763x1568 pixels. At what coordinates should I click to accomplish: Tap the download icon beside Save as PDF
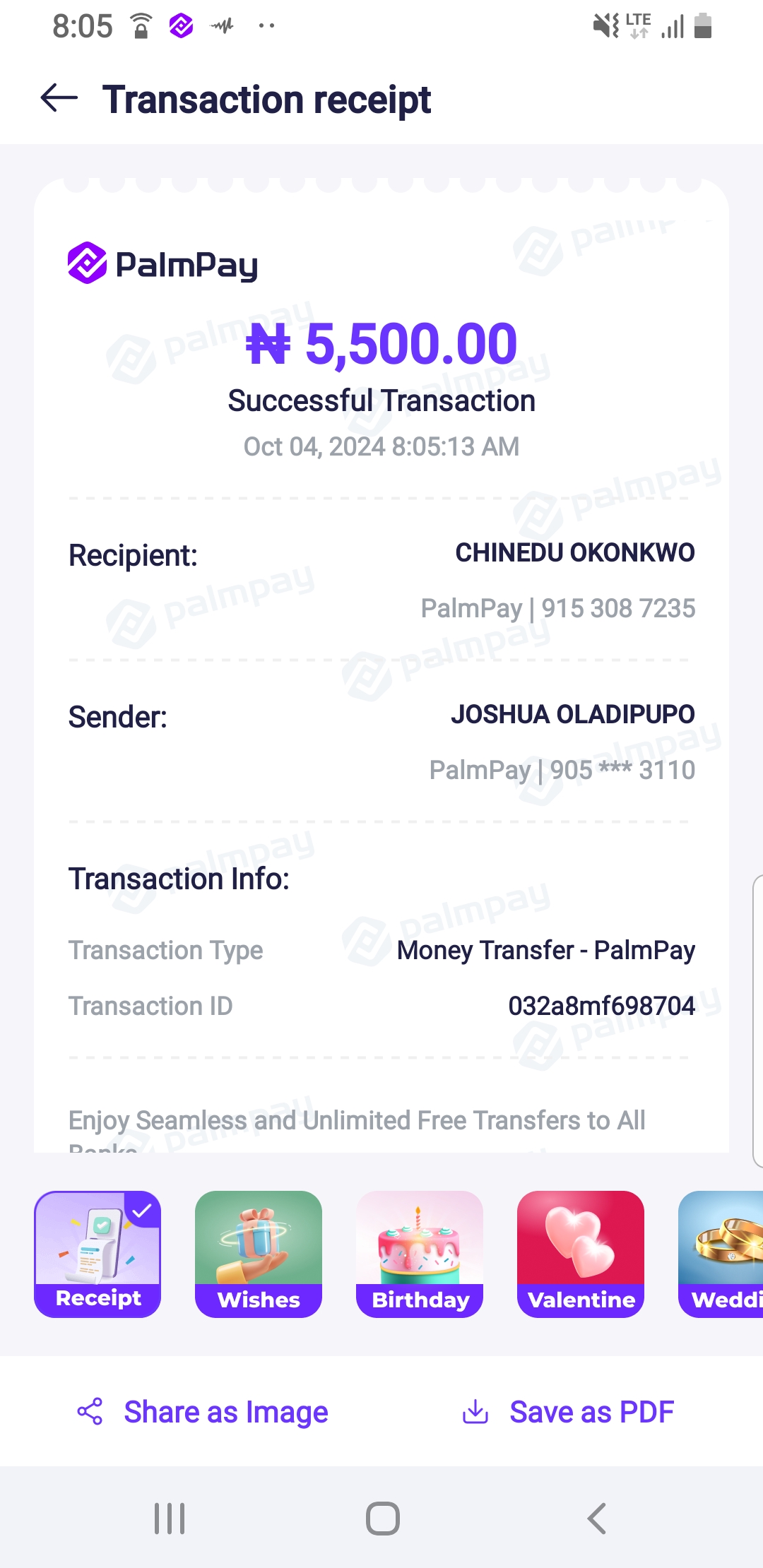pos(475,1411)
